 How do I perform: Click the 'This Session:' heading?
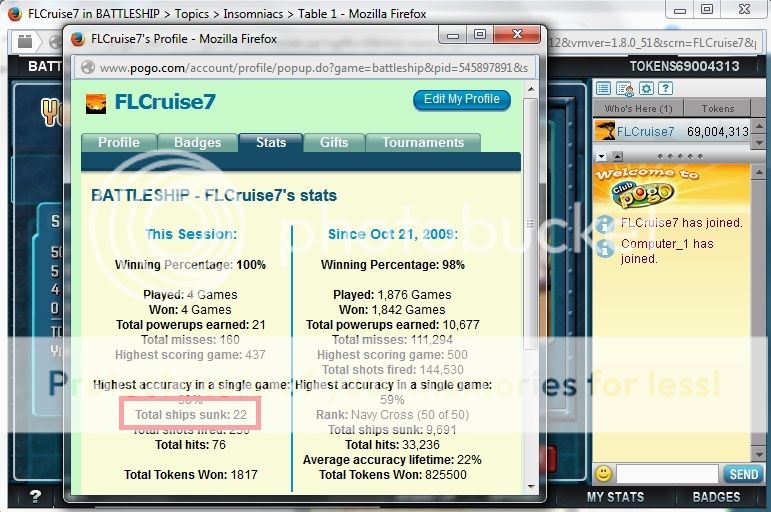pos(191,234)
